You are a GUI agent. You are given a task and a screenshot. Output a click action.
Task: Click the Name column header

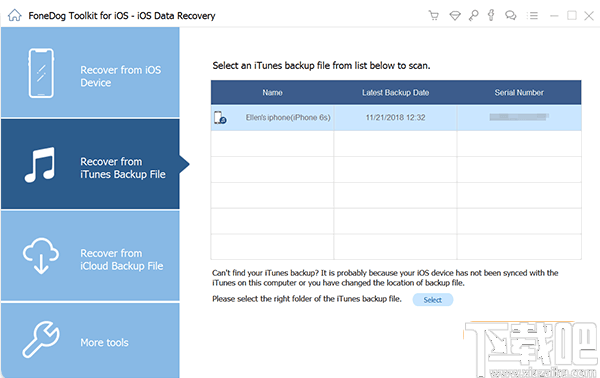click(272, 93)
